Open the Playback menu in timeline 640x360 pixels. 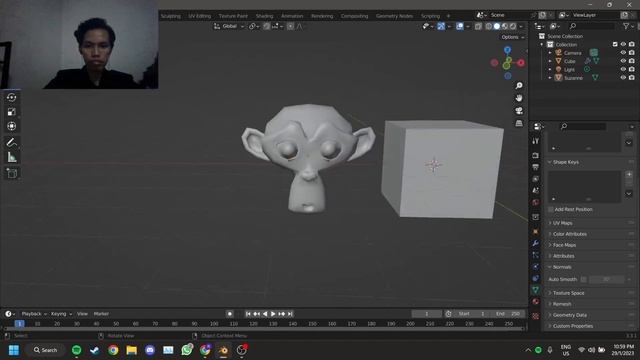pyautogui.click(x=34, y=314)
